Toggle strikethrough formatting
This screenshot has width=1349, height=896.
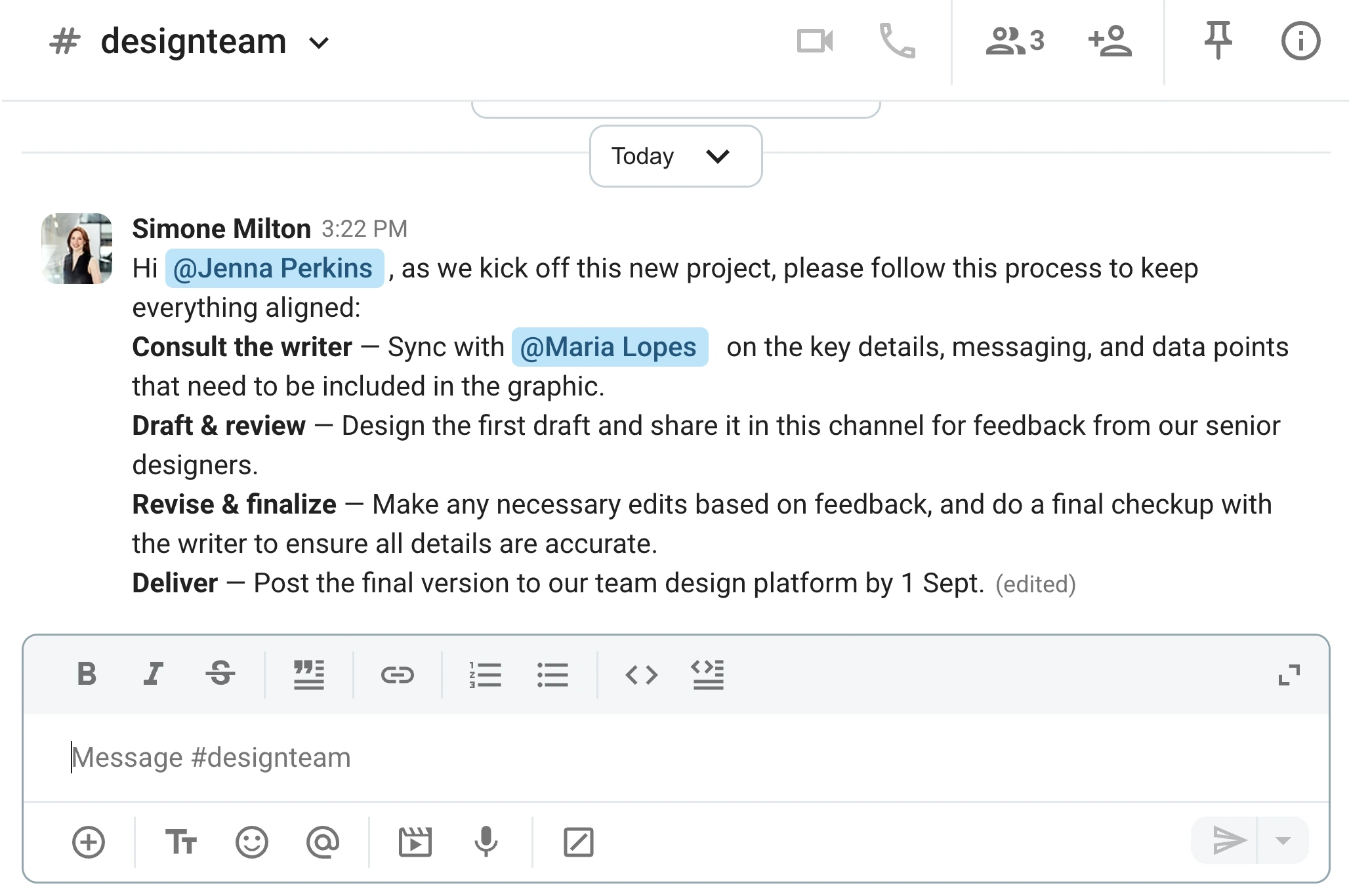click(x=220, y=674)
